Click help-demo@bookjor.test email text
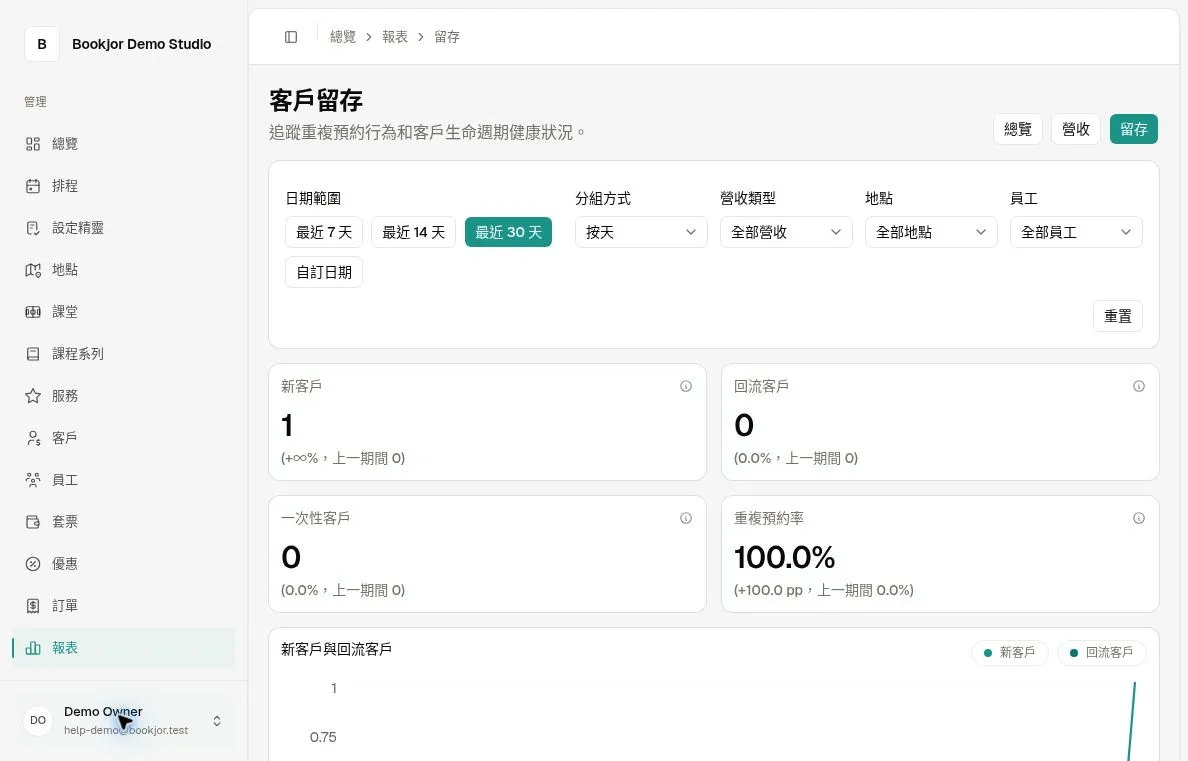Image resolution: width=1188 pixels, height=761 pixels. pos(126,731)
